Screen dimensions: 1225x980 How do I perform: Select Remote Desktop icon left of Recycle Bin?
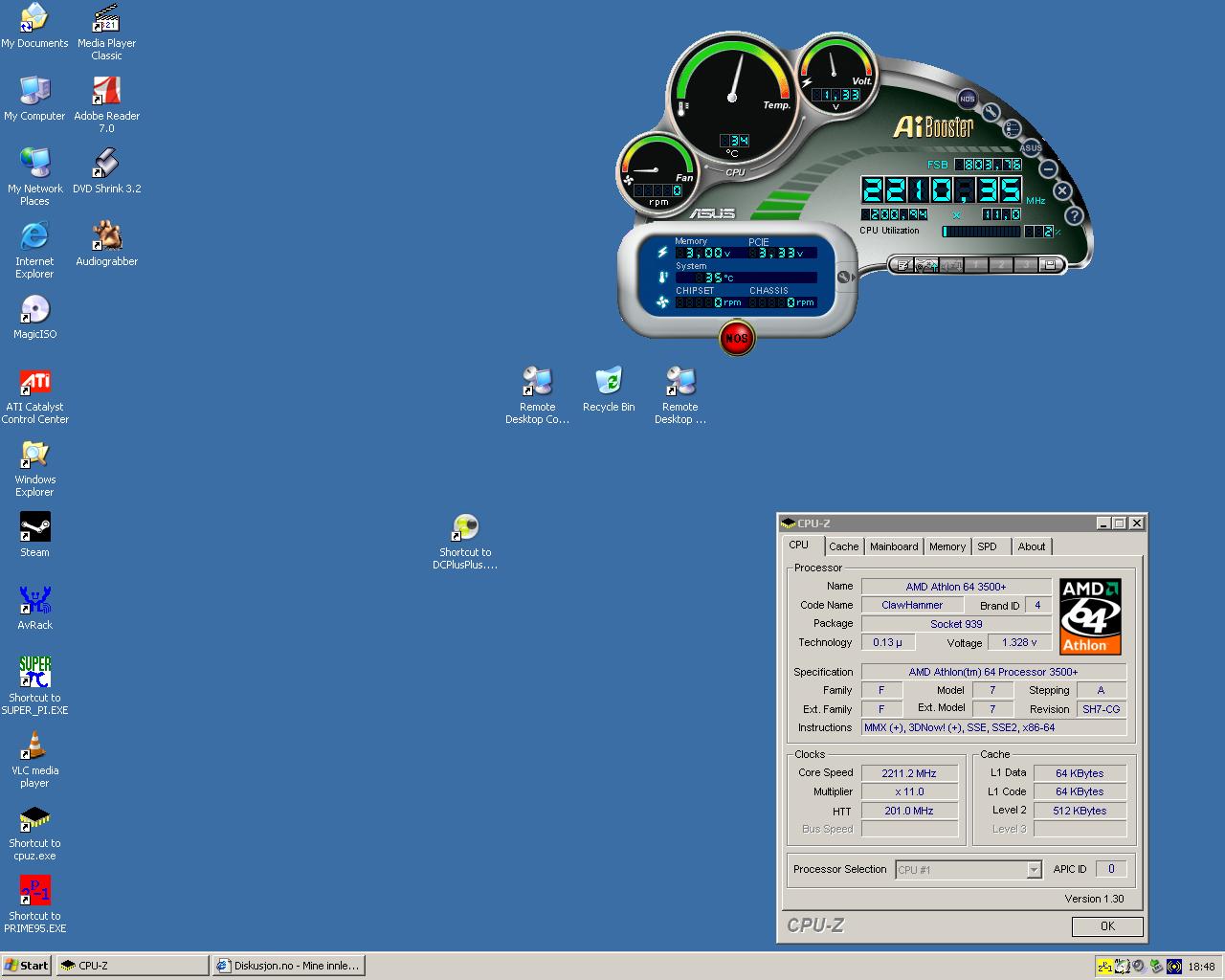pos(537,395)
